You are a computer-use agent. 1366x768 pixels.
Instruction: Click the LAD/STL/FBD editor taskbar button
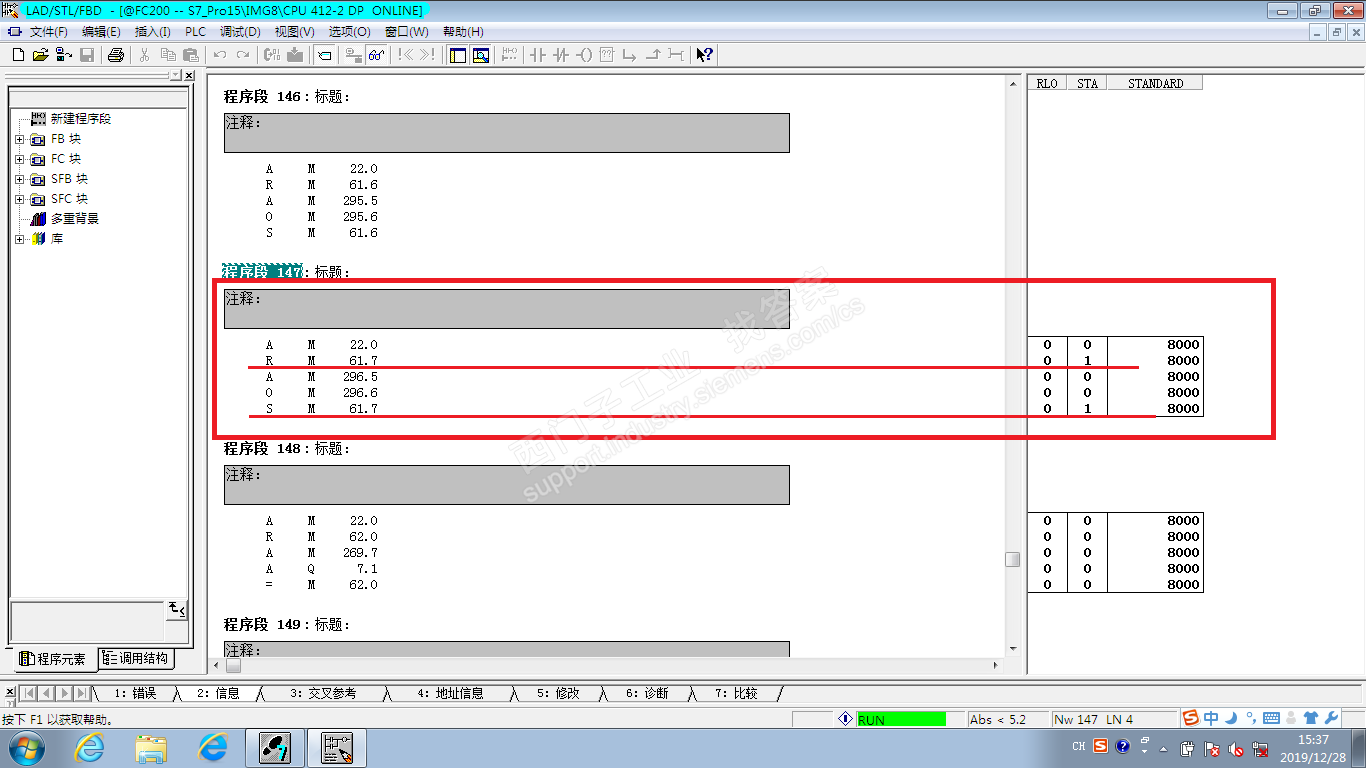pyautogui.click(x=336, y=748)
